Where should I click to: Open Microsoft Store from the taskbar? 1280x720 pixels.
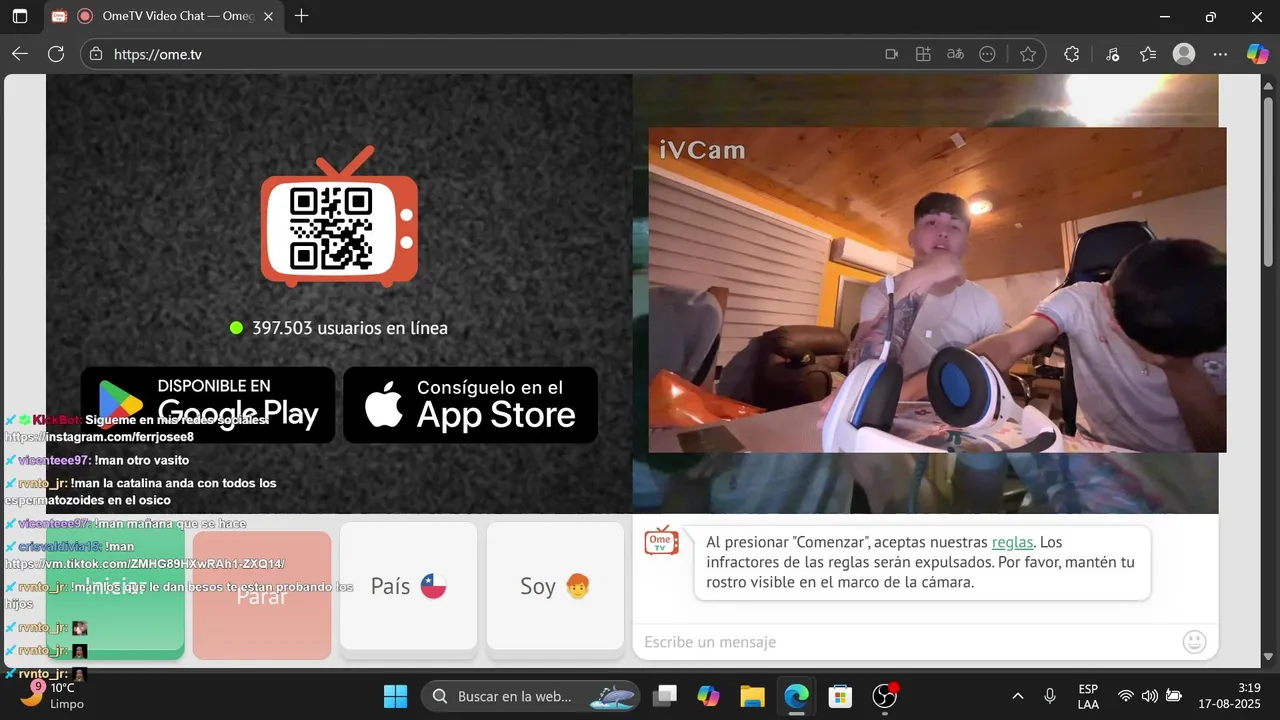[x=840, y=696]
